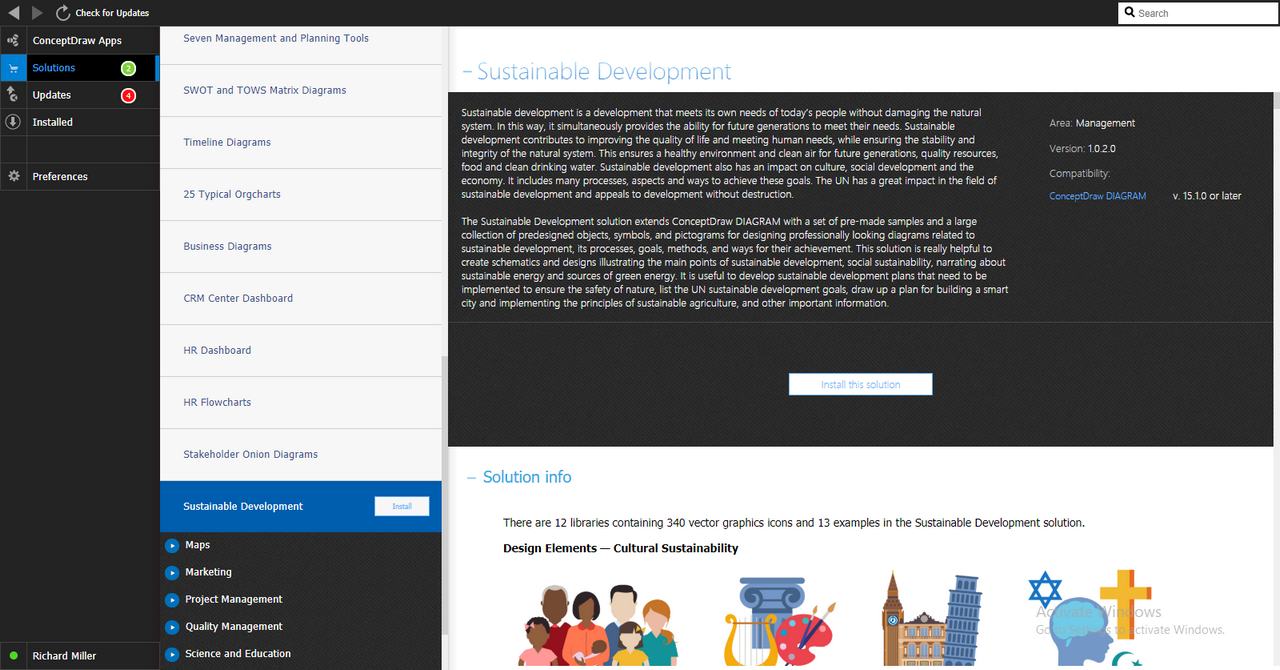Click the Design Elements Cultural Sustainability heading
The image size is (1280, 670).
(x=620, y=548)
